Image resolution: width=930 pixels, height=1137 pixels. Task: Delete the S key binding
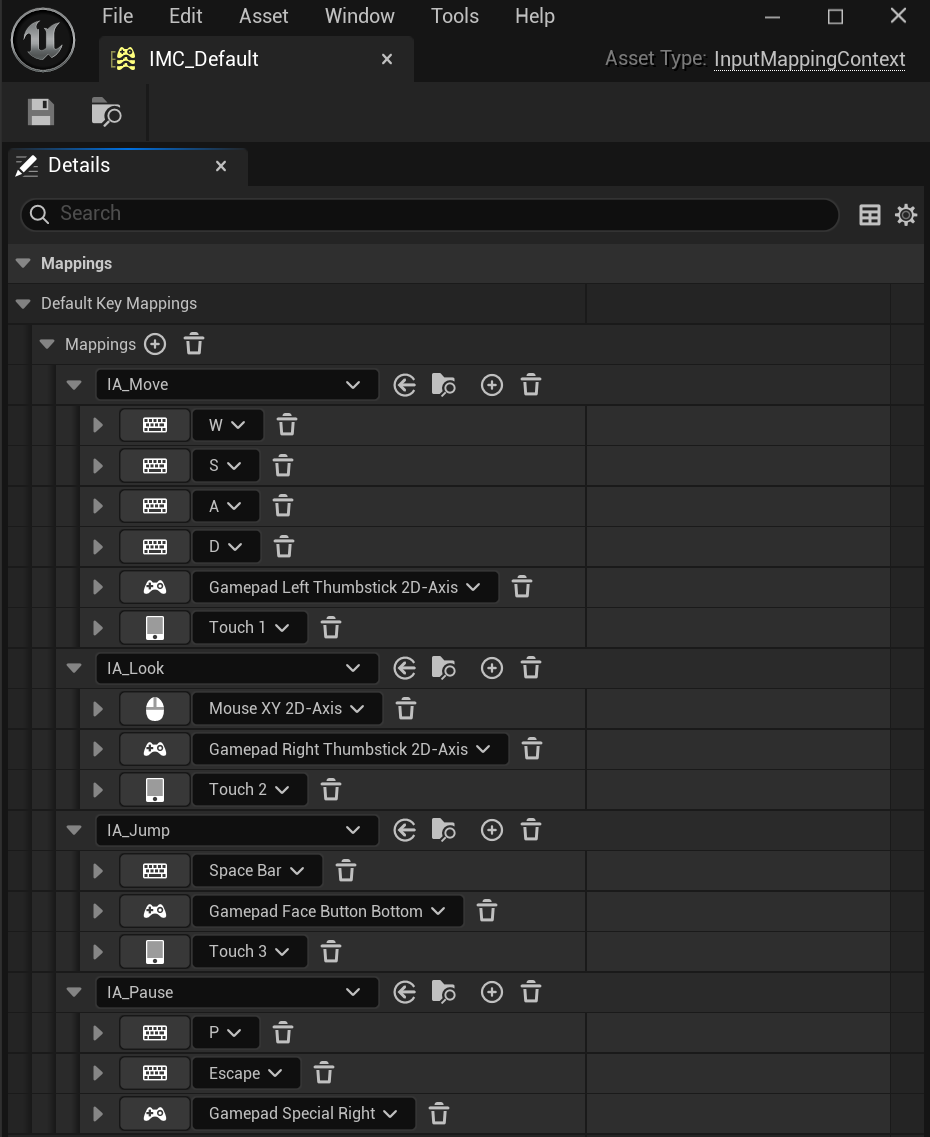[283, 466]
